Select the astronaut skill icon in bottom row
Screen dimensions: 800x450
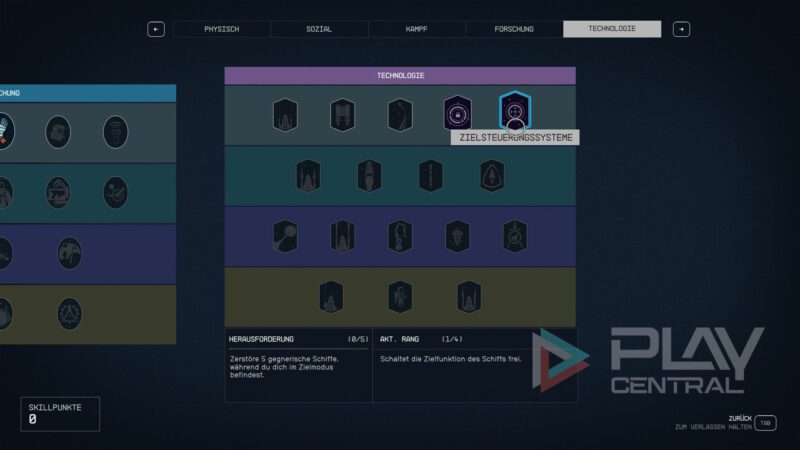(400, 296)
